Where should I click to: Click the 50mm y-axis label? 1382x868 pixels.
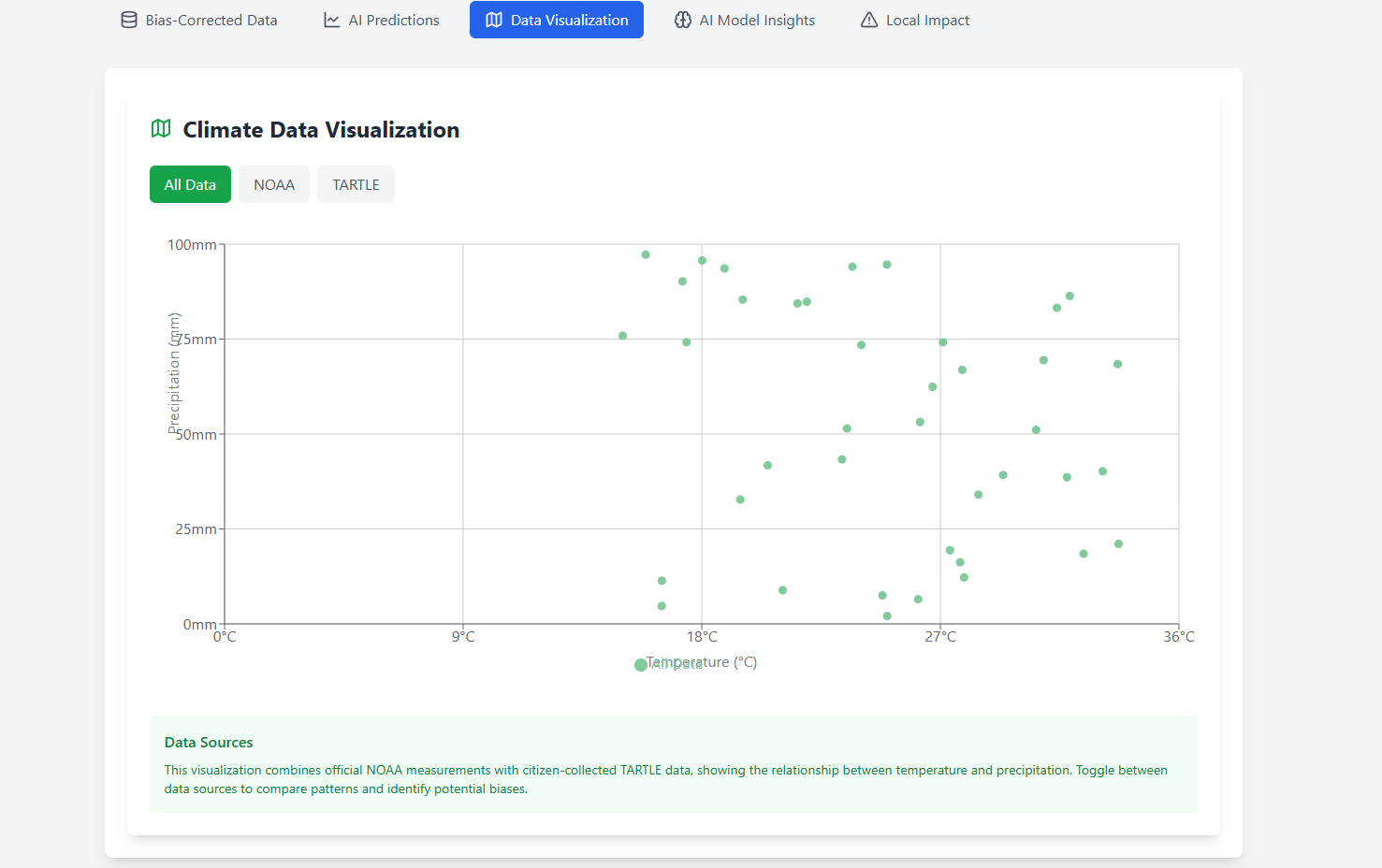click(x=196, y=435)
